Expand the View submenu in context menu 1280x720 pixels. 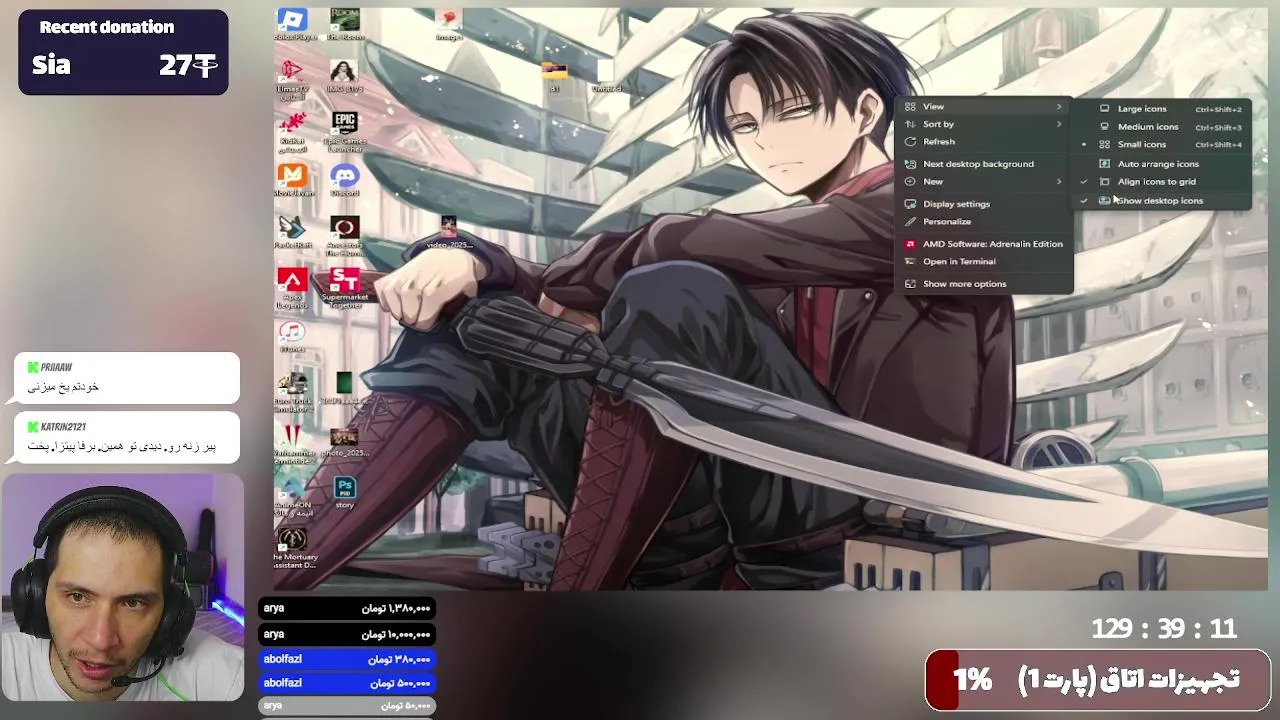point(984,106)
